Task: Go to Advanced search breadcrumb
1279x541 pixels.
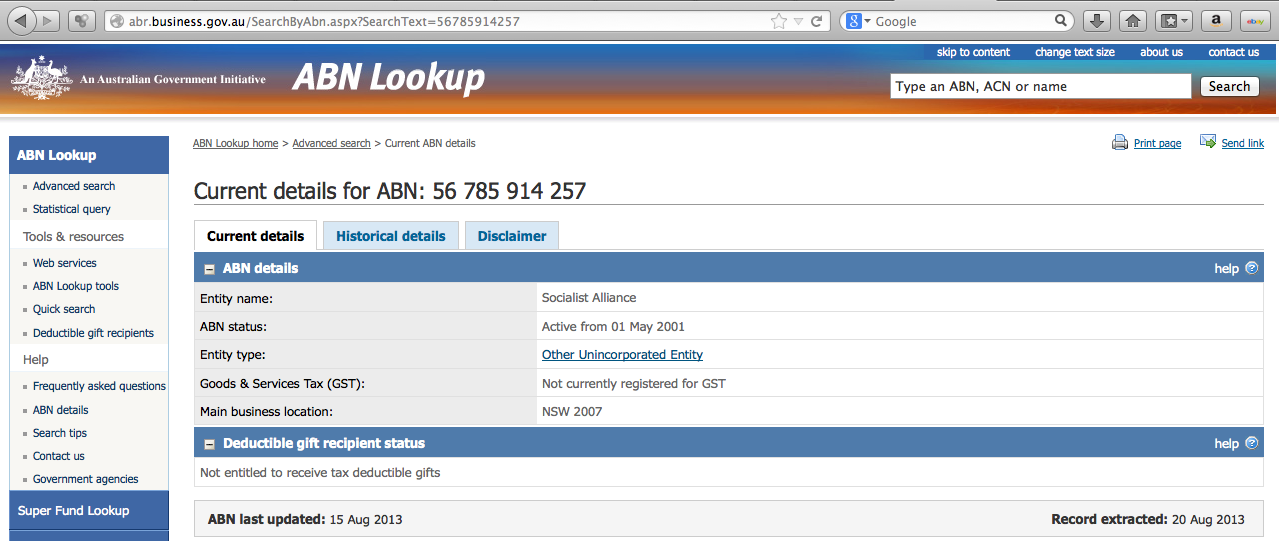Action: pyautogui.click(x=331, y=143)
